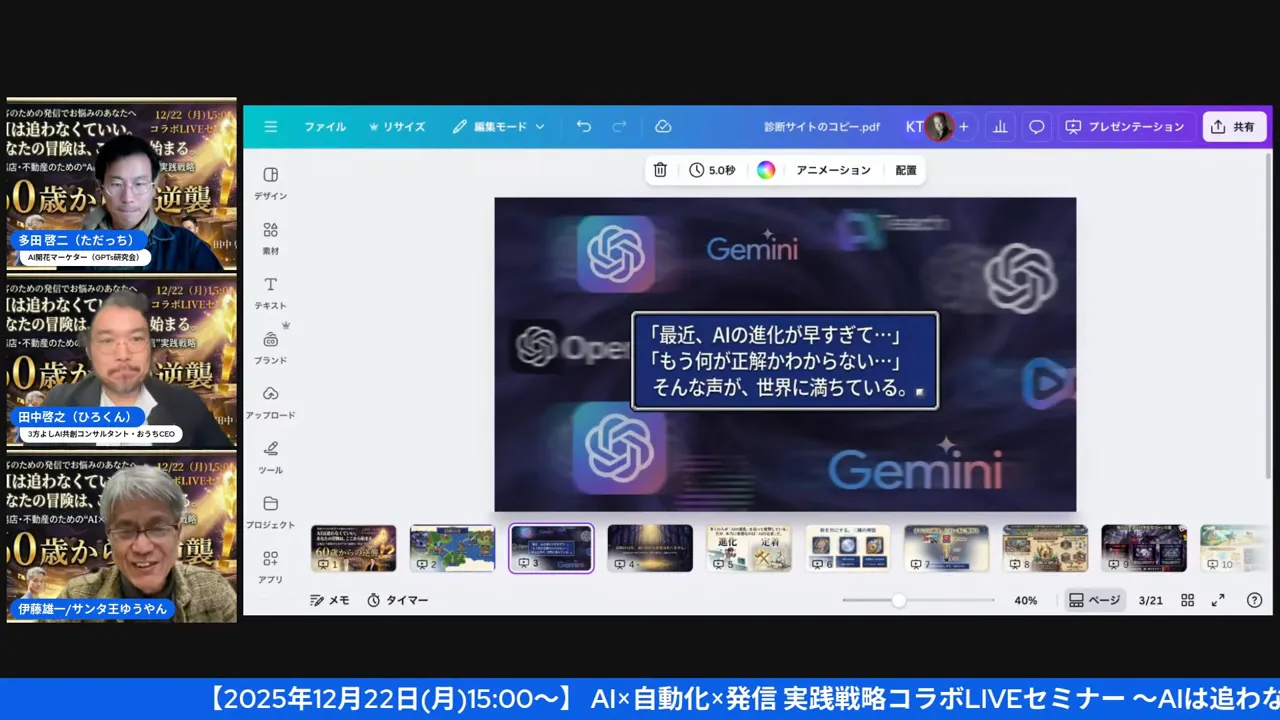Click the grid view icon near bottom right
1280x720 pixels.
pyautogui.click(x=1188, y=600)
